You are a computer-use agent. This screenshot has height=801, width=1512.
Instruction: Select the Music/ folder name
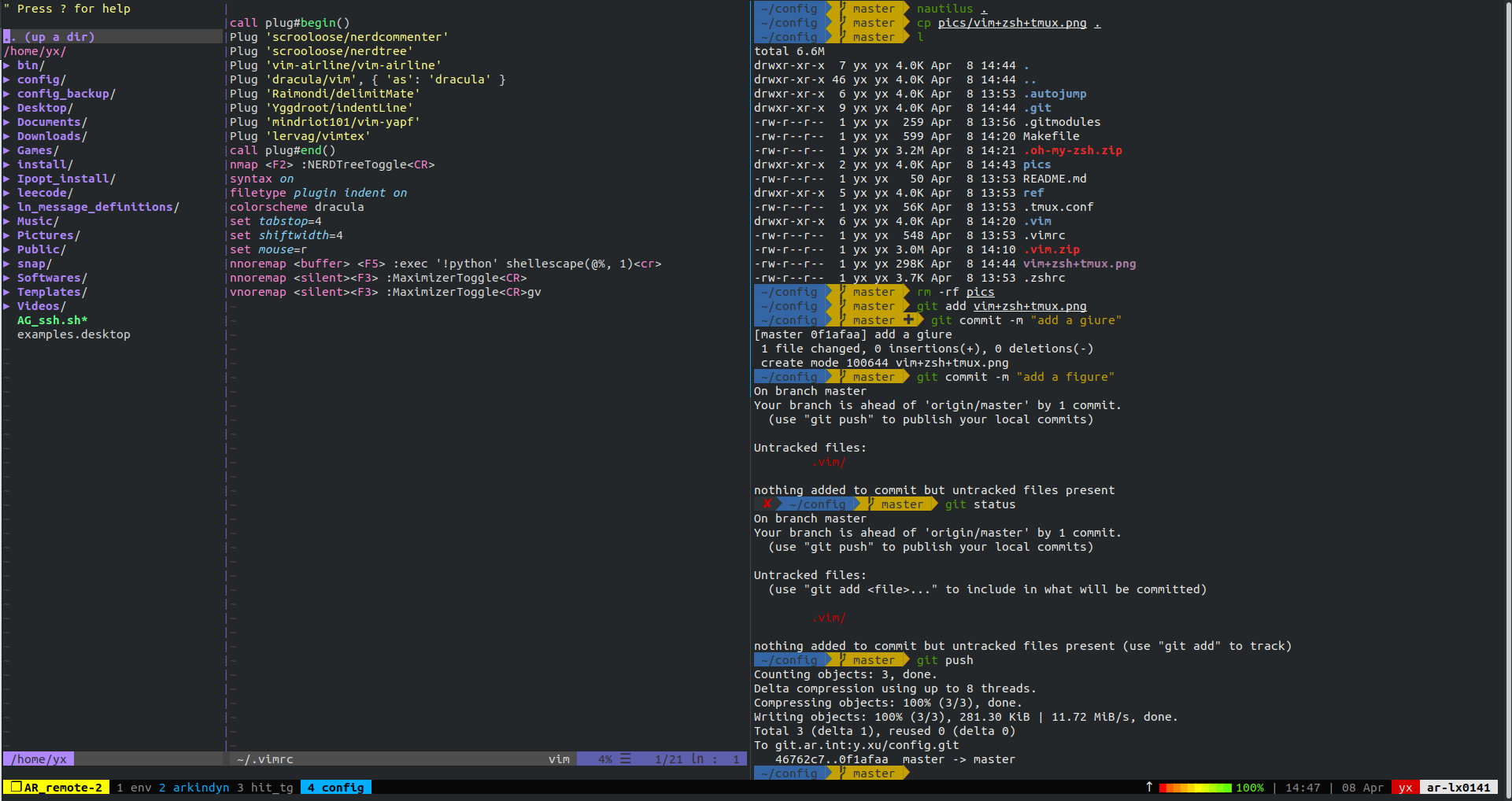click(x=38, y=221)
